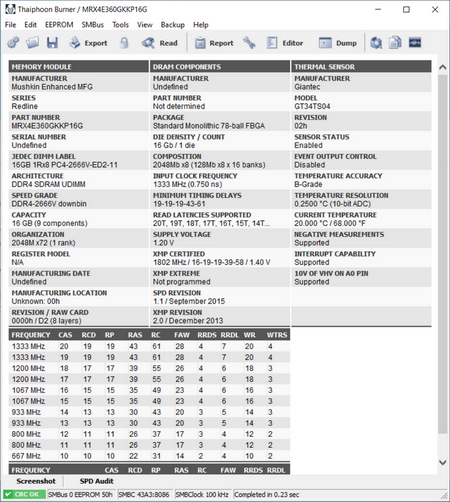The width and height of the screenshot is (450, 502).
Task: Open the Backup menu
Action: pos(173,25)
